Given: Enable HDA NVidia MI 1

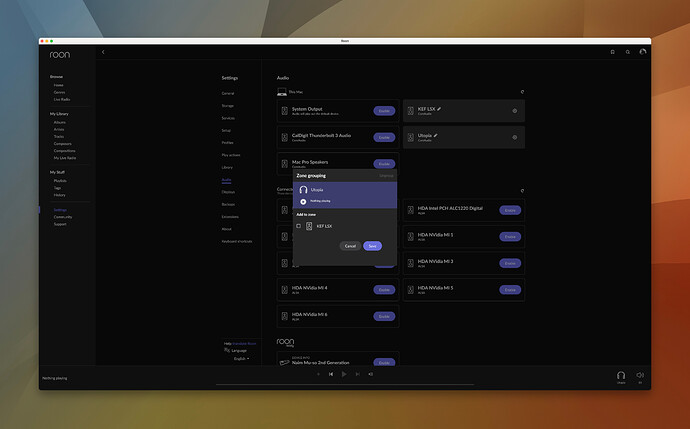Looking at the screenshot, I should point(510,237).
